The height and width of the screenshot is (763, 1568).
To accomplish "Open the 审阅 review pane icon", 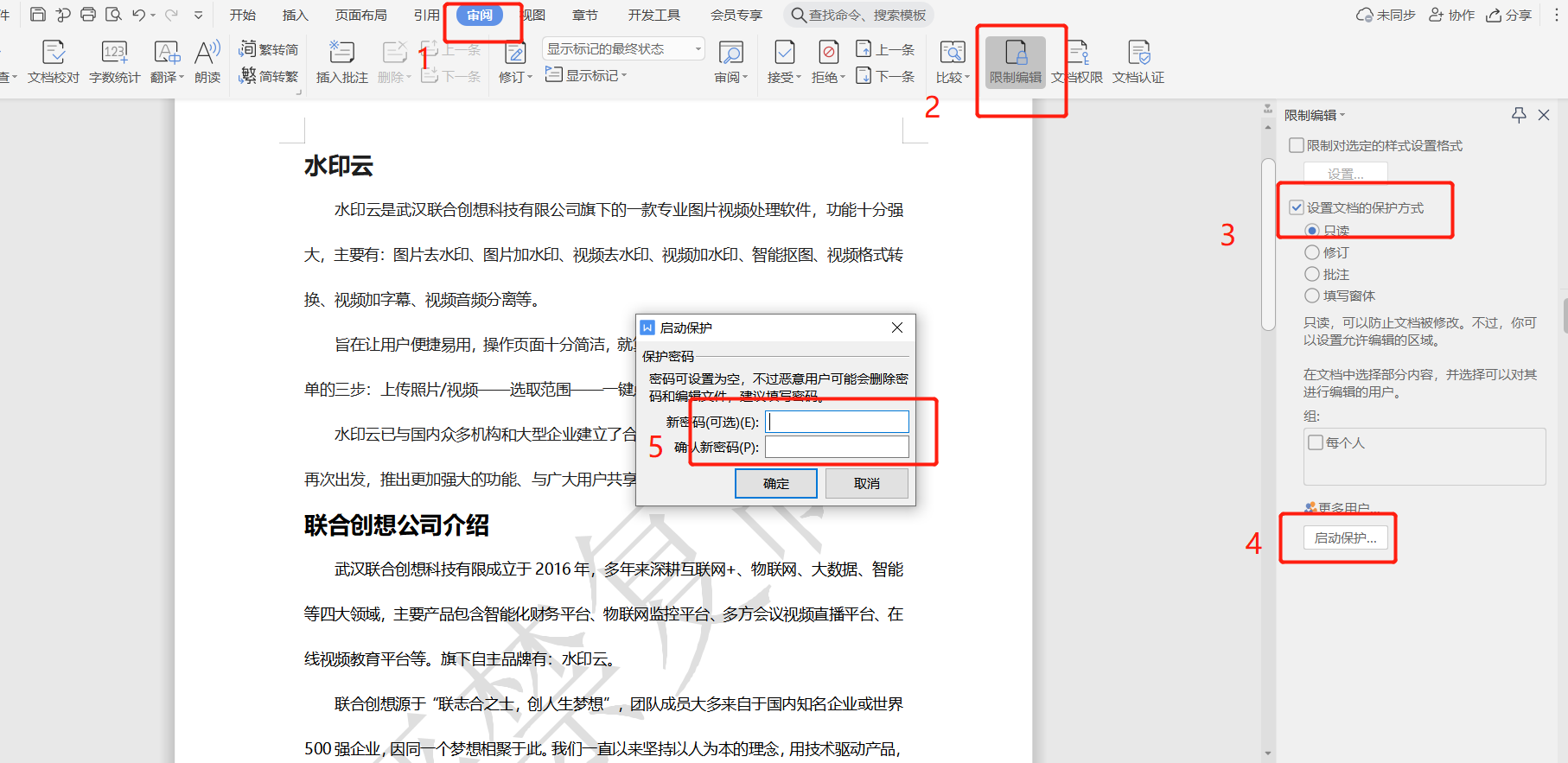I will click(731, 54).
